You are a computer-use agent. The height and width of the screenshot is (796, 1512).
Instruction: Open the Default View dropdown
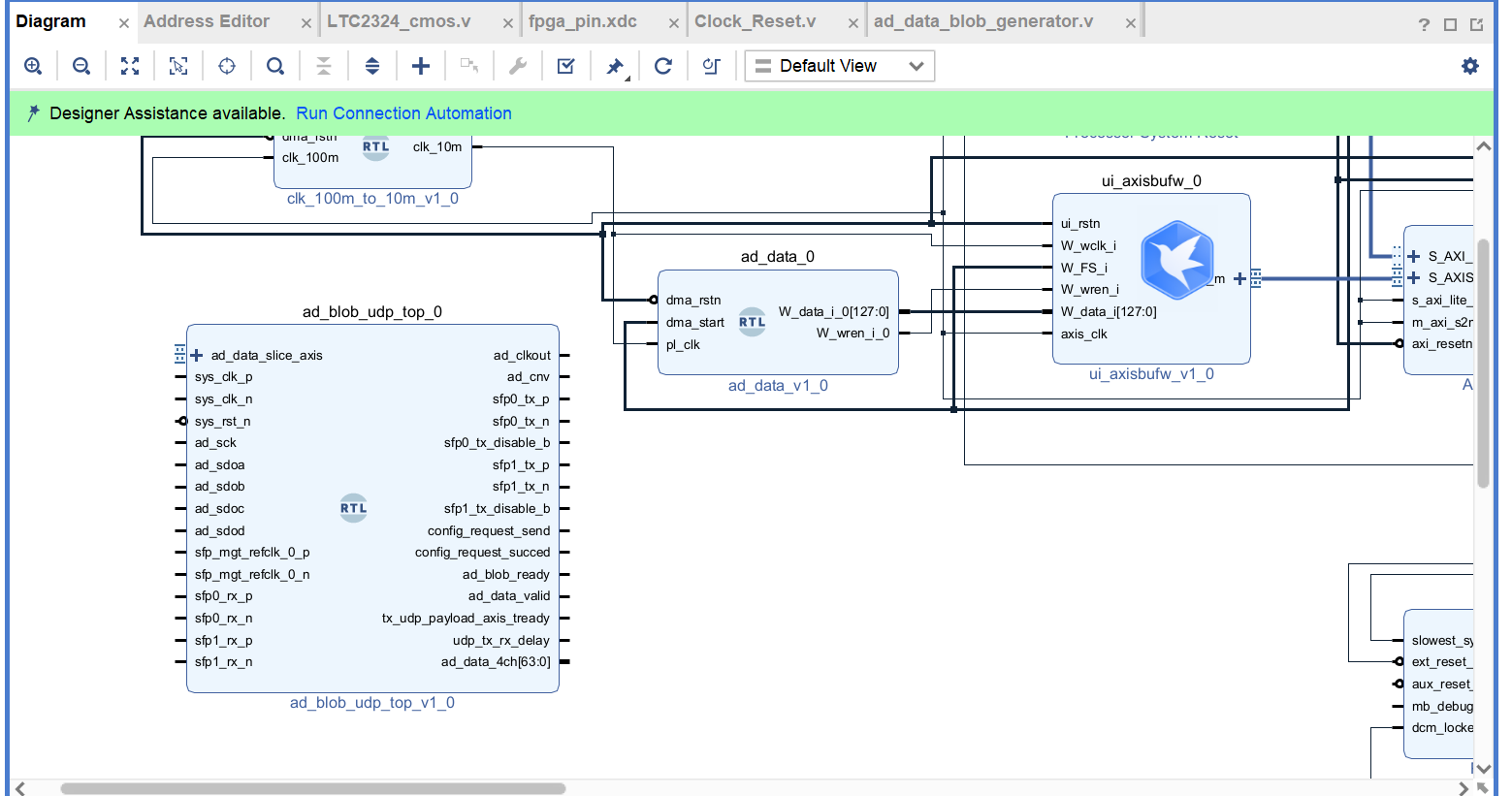tap(840, 66)
